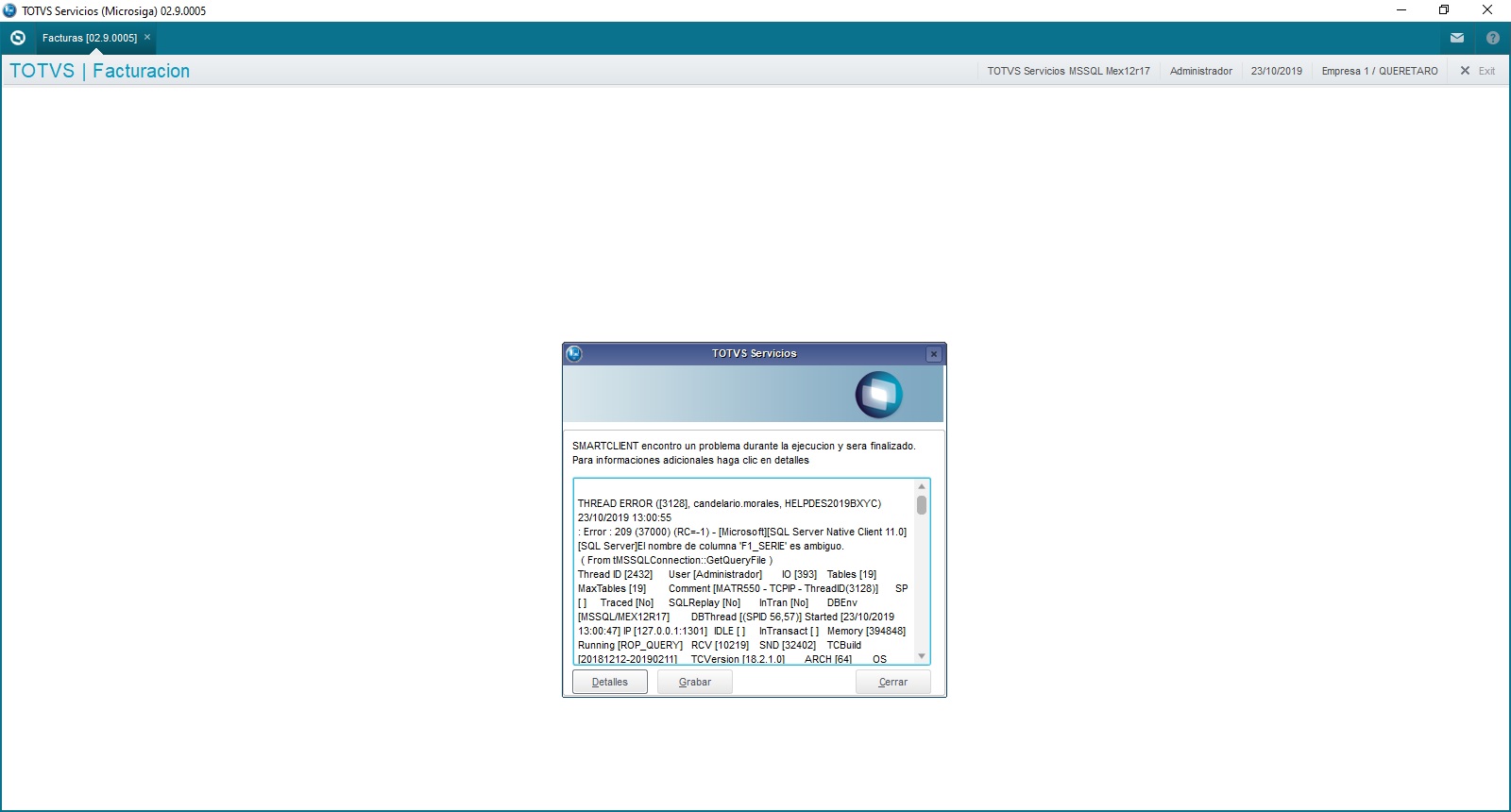Close the Facturas tab with its X

147,38
